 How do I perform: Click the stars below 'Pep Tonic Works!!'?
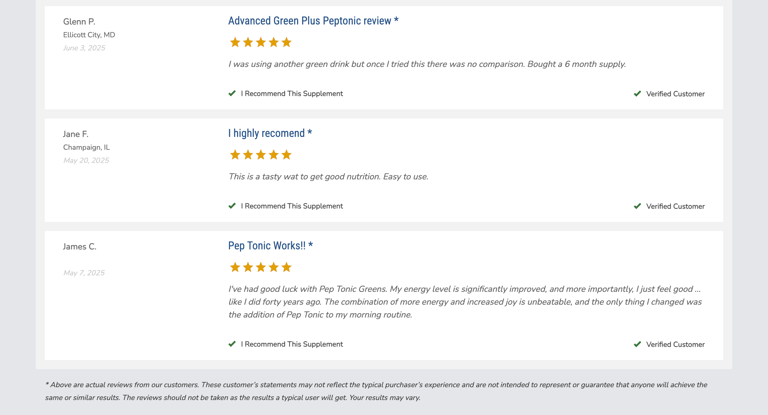(261, 267)
